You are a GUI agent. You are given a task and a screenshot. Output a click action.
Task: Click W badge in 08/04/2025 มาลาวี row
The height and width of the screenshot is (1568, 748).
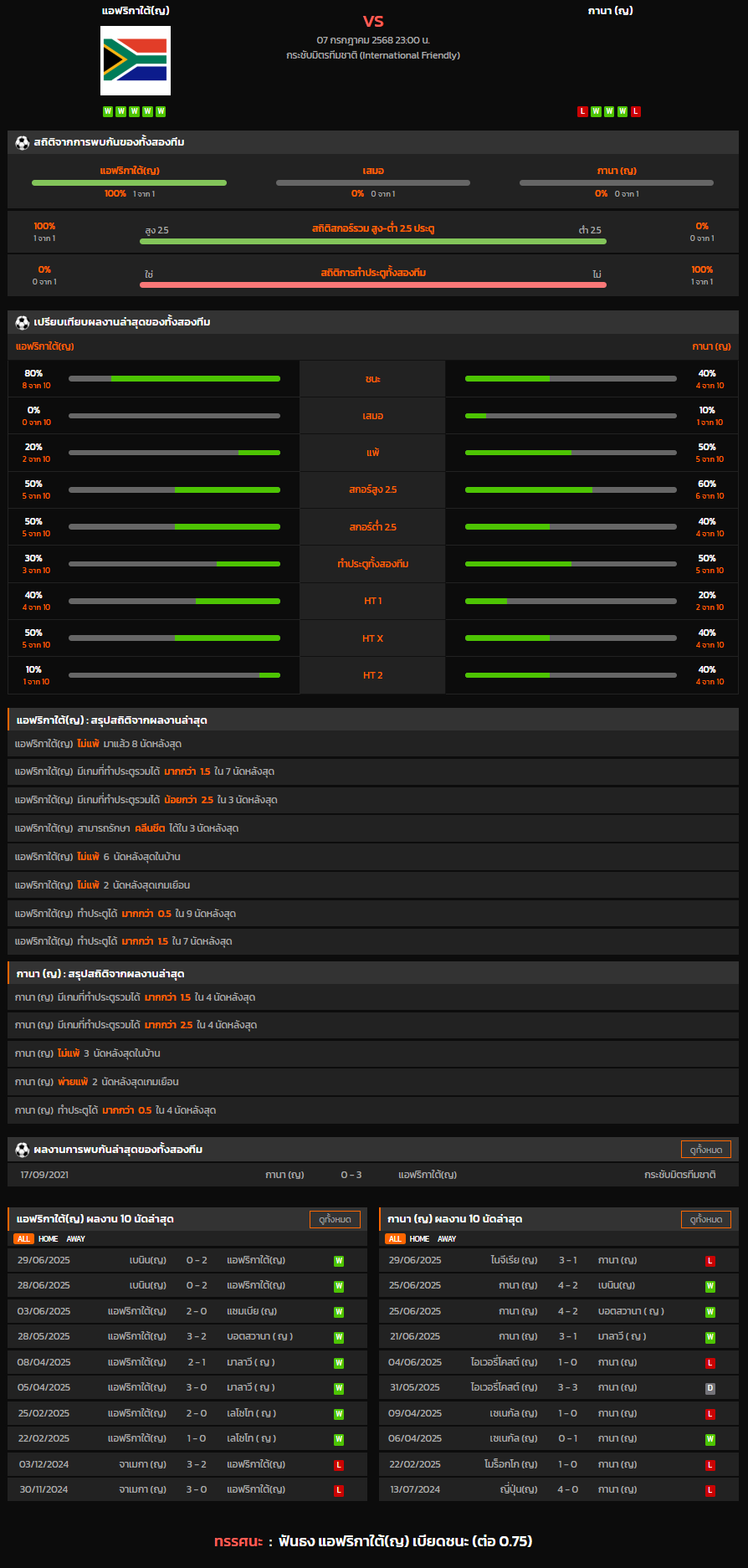tap(339, 1363)
